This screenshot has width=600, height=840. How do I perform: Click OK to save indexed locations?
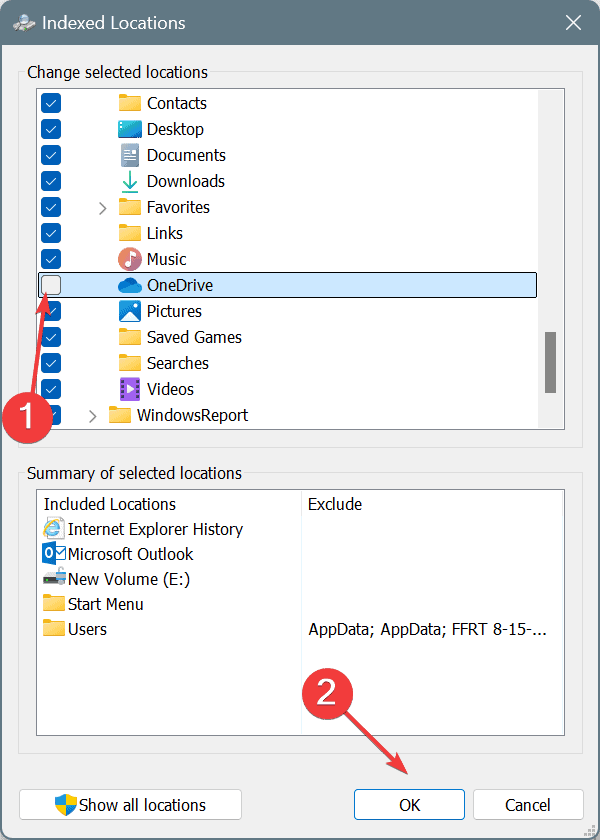[x=409, y=805]
